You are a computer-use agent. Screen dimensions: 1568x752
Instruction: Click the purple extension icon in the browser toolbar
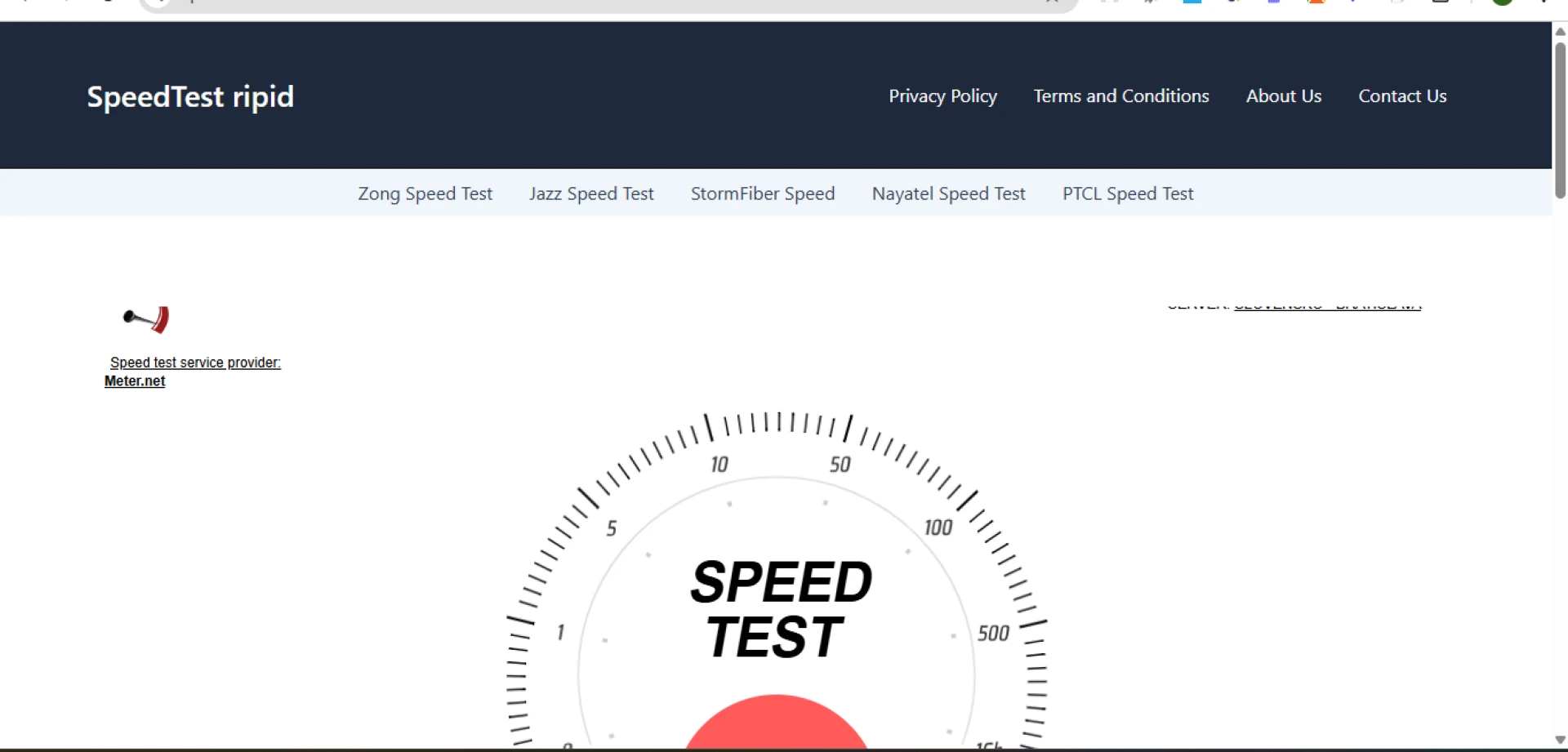click(1276, 3)
